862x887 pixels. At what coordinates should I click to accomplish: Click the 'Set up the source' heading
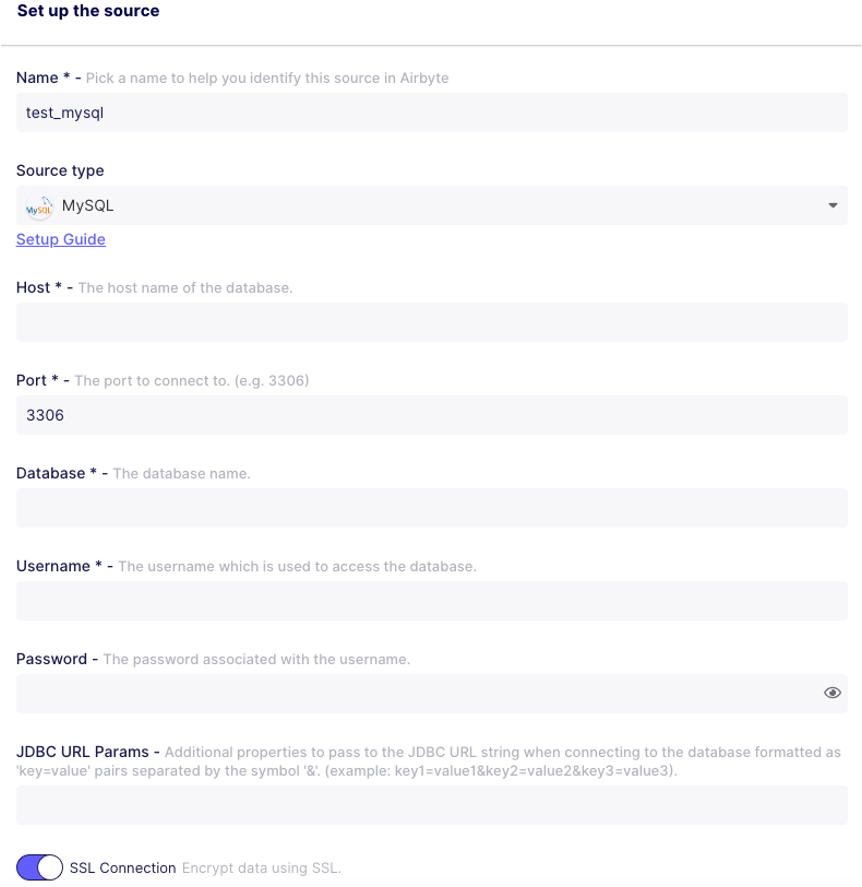pyautogui.click(x=88, y=12)
